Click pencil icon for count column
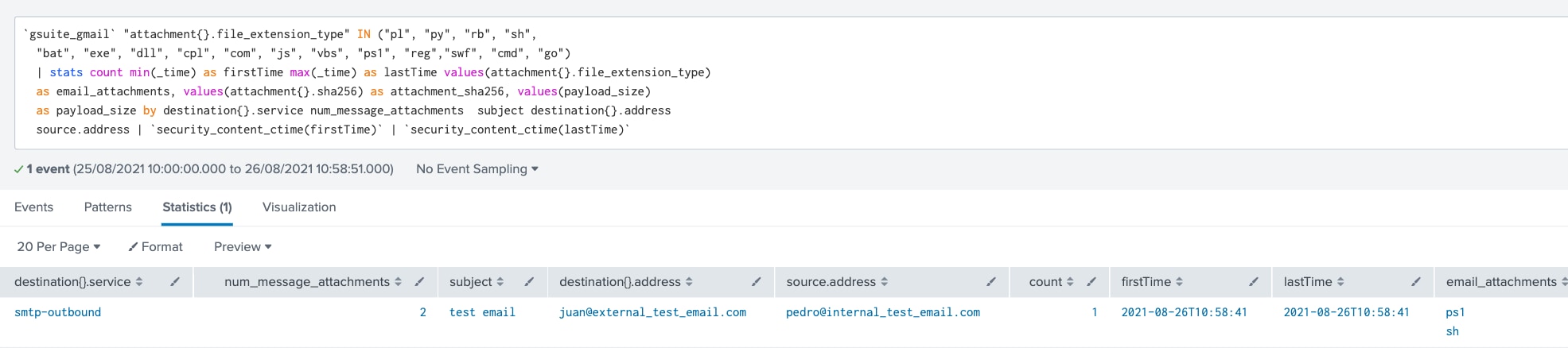 1091,281
